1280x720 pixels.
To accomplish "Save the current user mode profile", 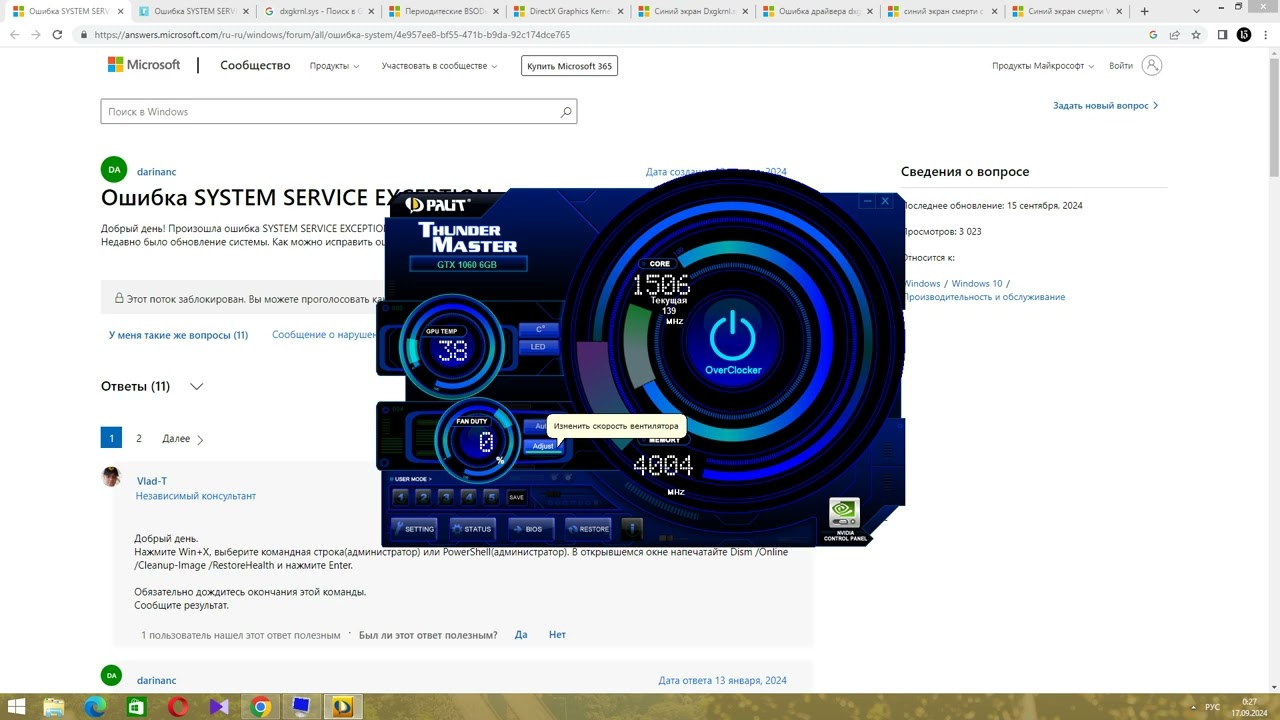I will 516,497.
